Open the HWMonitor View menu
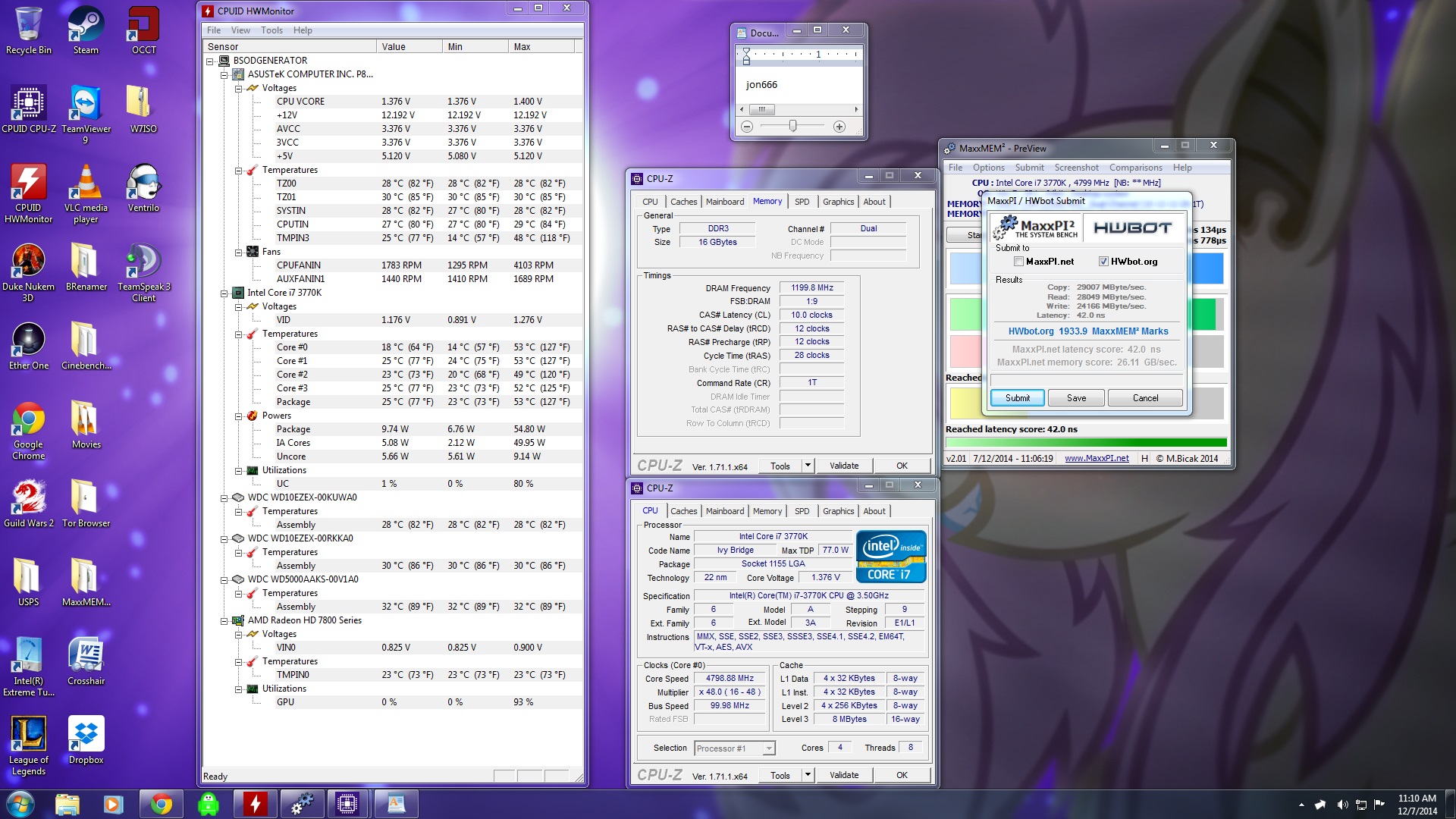This screenshot has height=819, width=1456. click(x=240, y=30)
